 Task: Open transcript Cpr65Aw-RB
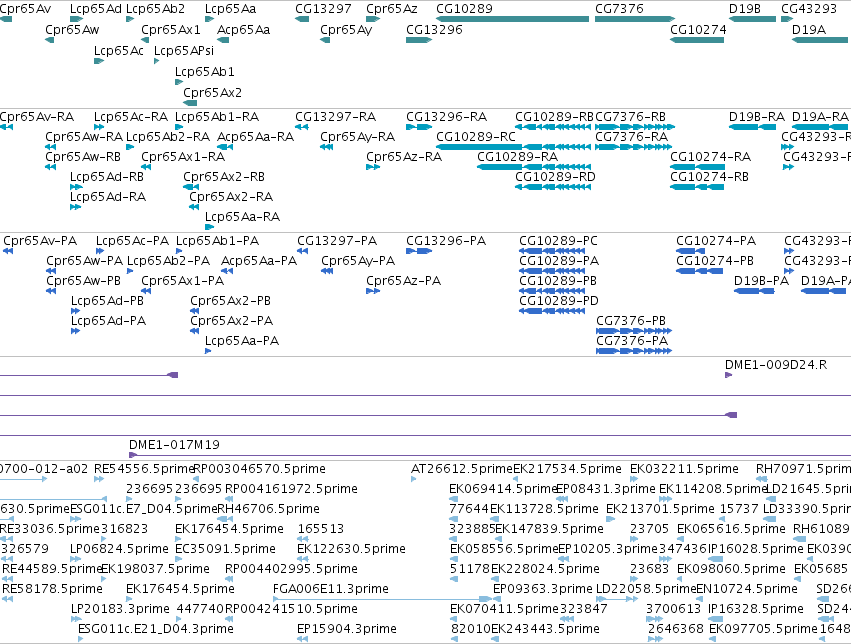[82, 157]
